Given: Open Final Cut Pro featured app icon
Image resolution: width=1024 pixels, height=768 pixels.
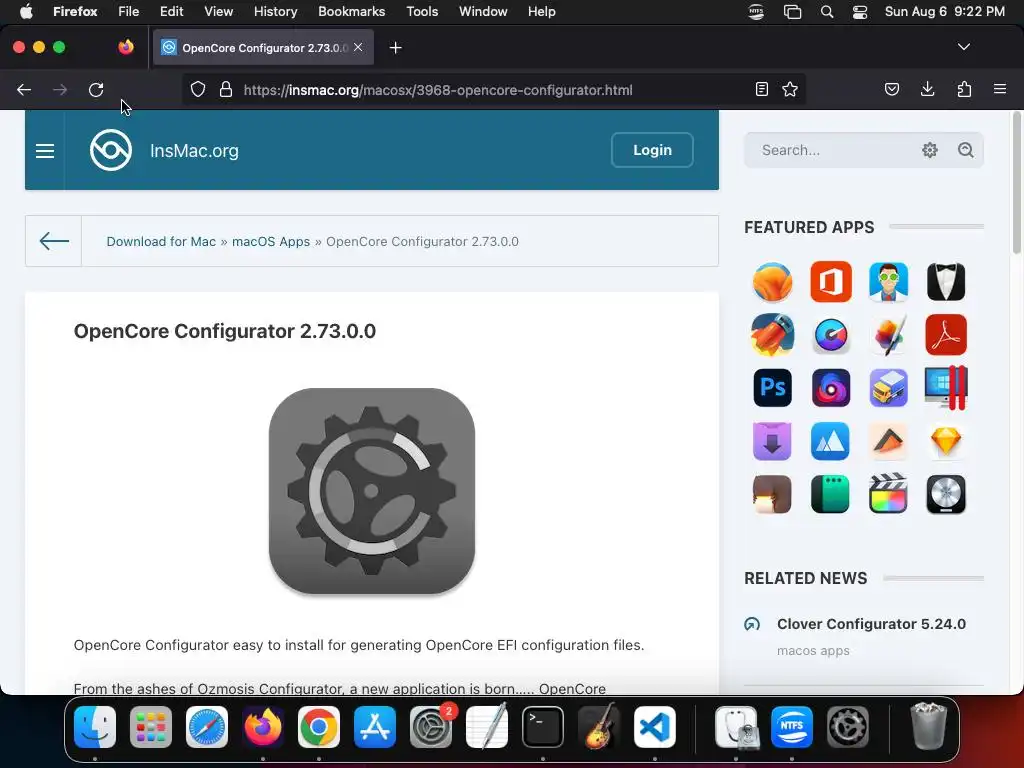Looking at the screenshot, I should [888, 494].
